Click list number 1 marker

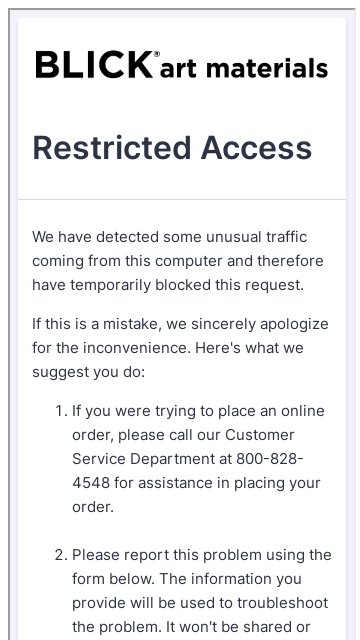coord(61,411)
